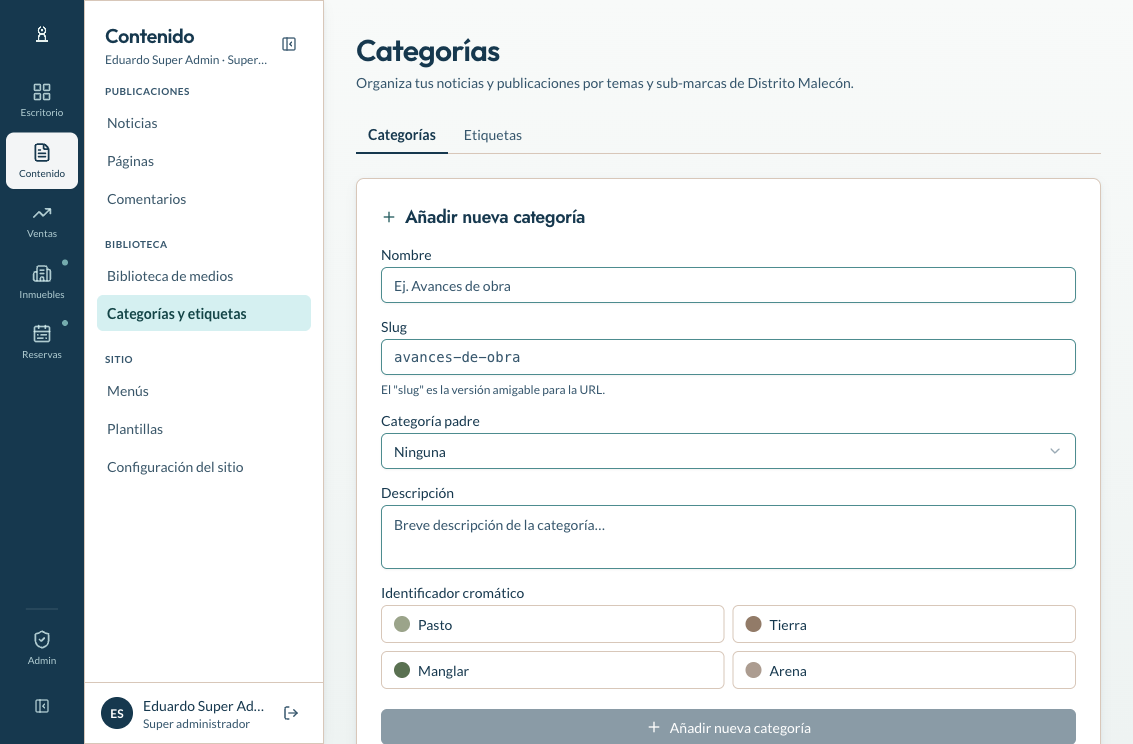1133x744 pixels.
Task: Expand the Categoría padre dropdown
Action: [x=728, y=451]
